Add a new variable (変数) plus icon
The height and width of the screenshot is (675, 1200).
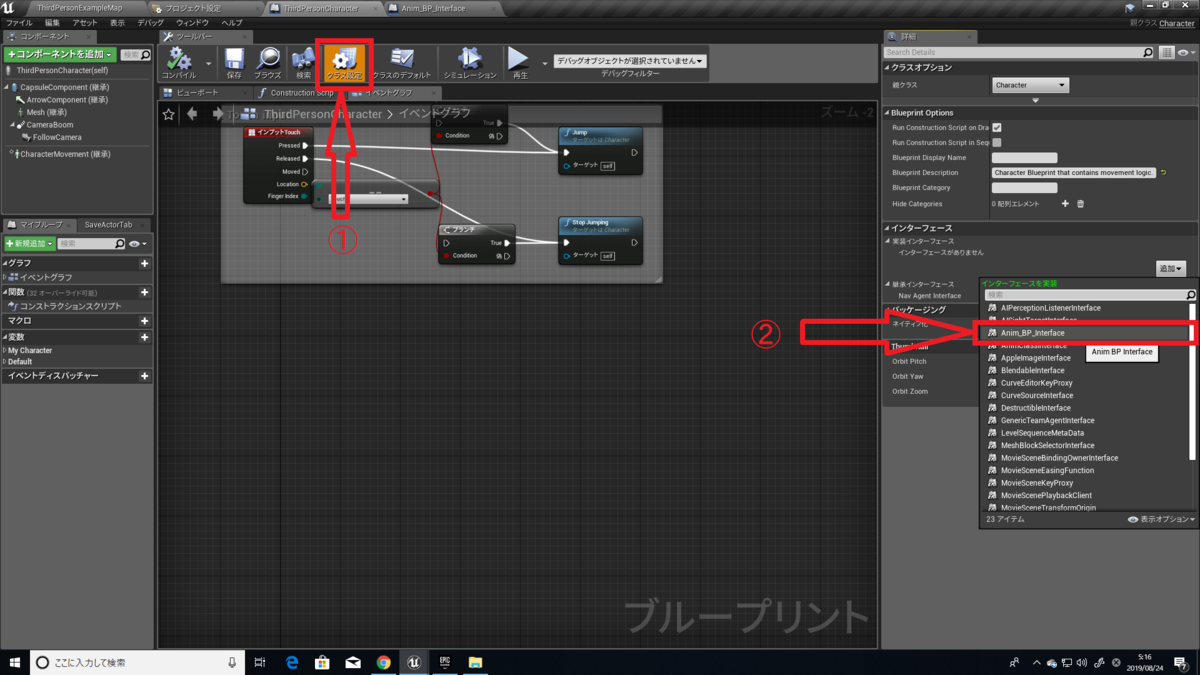[145, 337]
